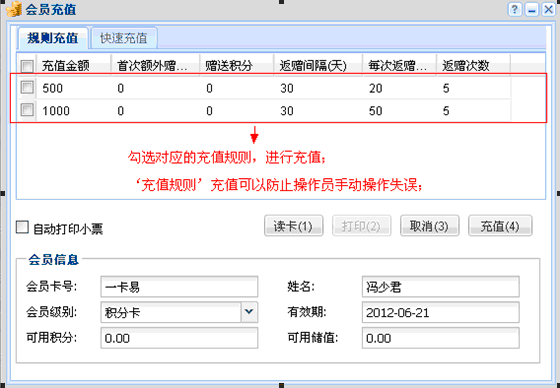The image size is (560, 388).
Task: Sort by 充值金额 column header
Action: pyautogui.click(x=75, y=66)
